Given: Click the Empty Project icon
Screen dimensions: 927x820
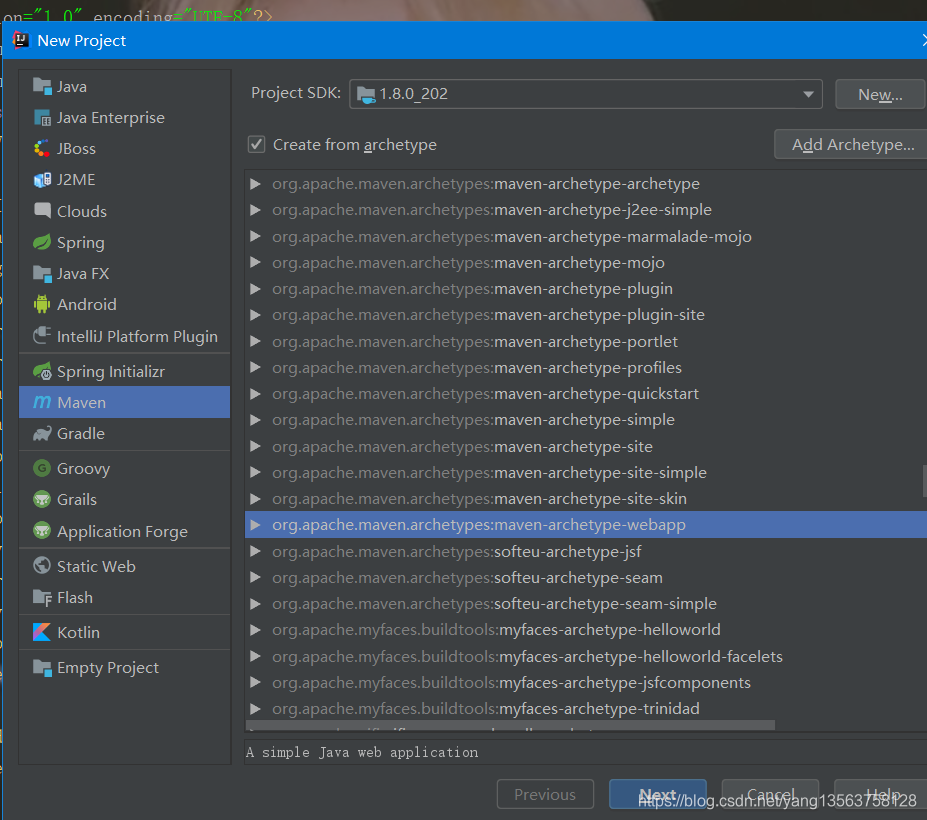Looking at the screenshot, I should pyautogui.click(x=42, y=667).
